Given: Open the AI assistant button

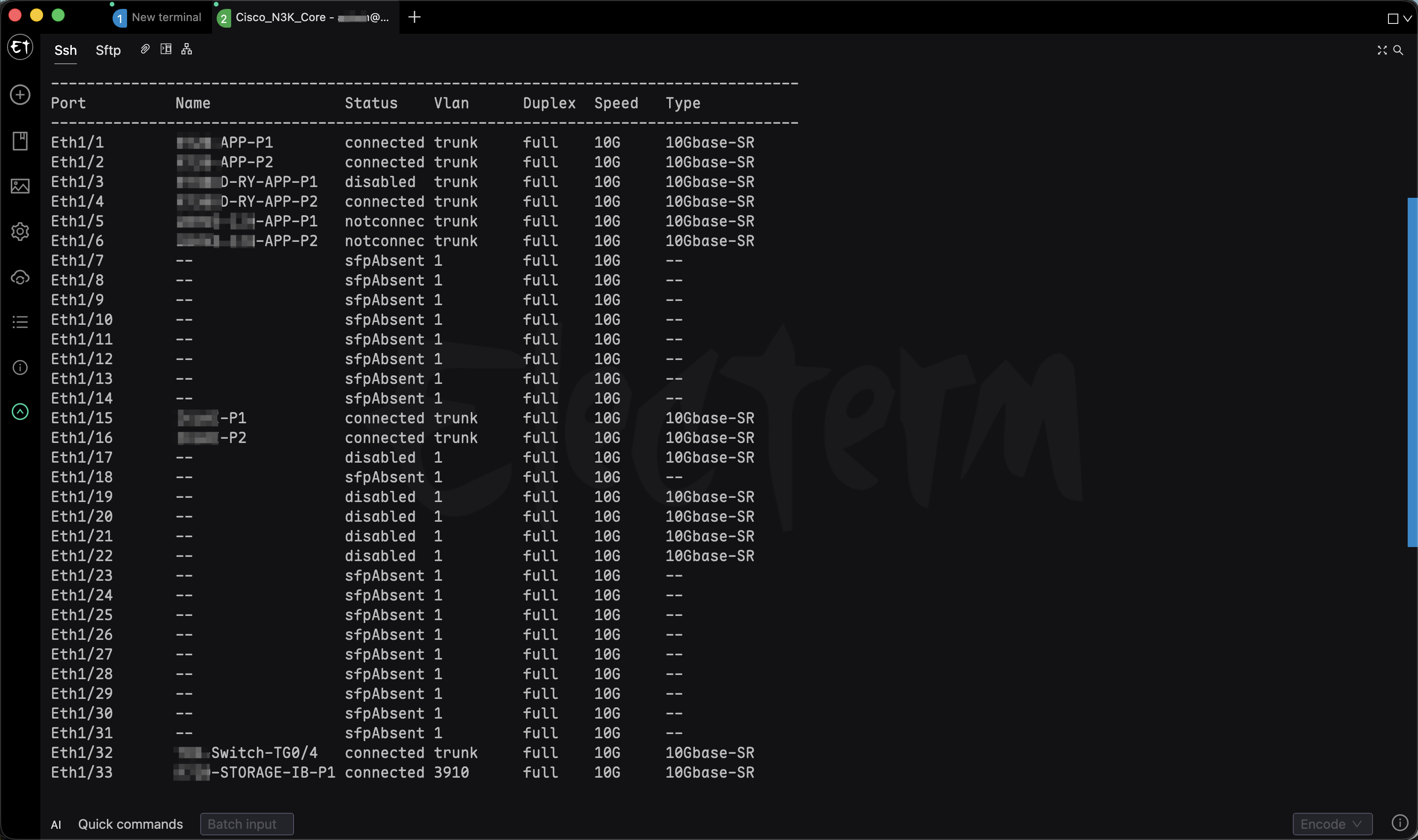Looking at the screenshot, I should [x=56, y=825].
